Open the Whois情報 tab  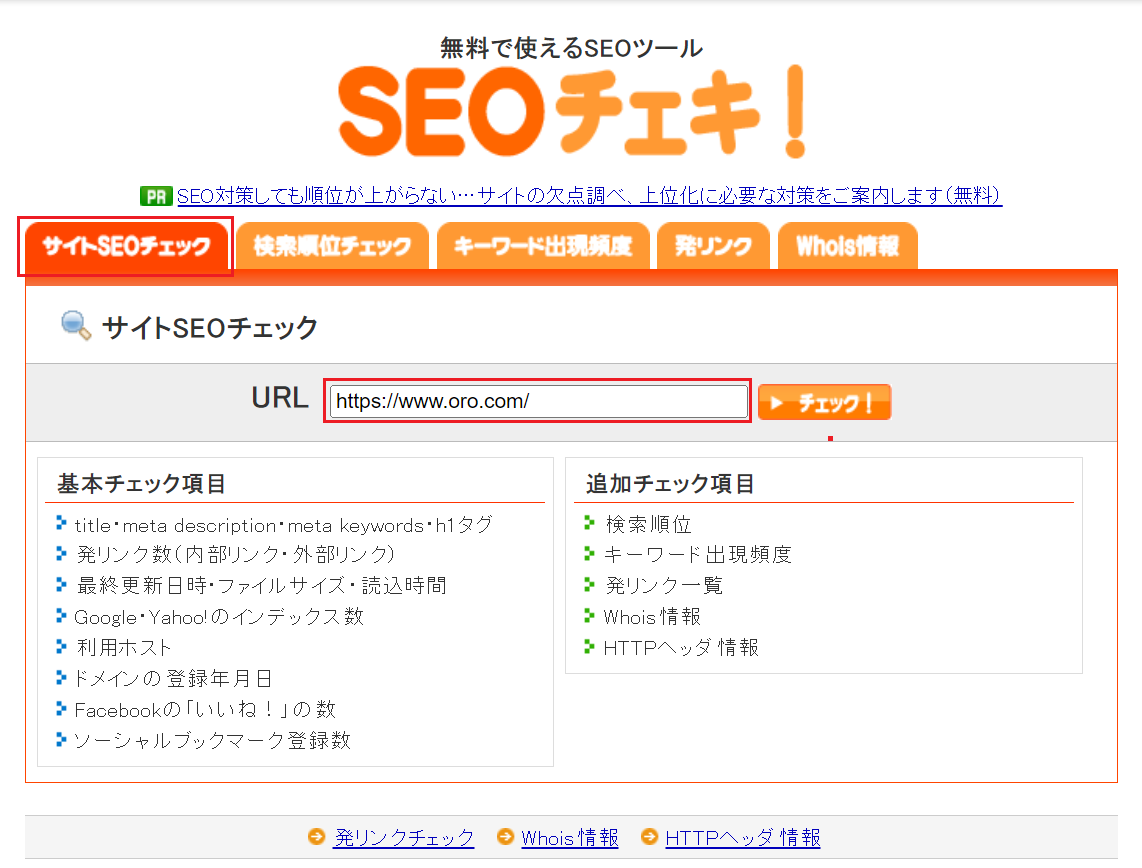click(x=847, y=245)
